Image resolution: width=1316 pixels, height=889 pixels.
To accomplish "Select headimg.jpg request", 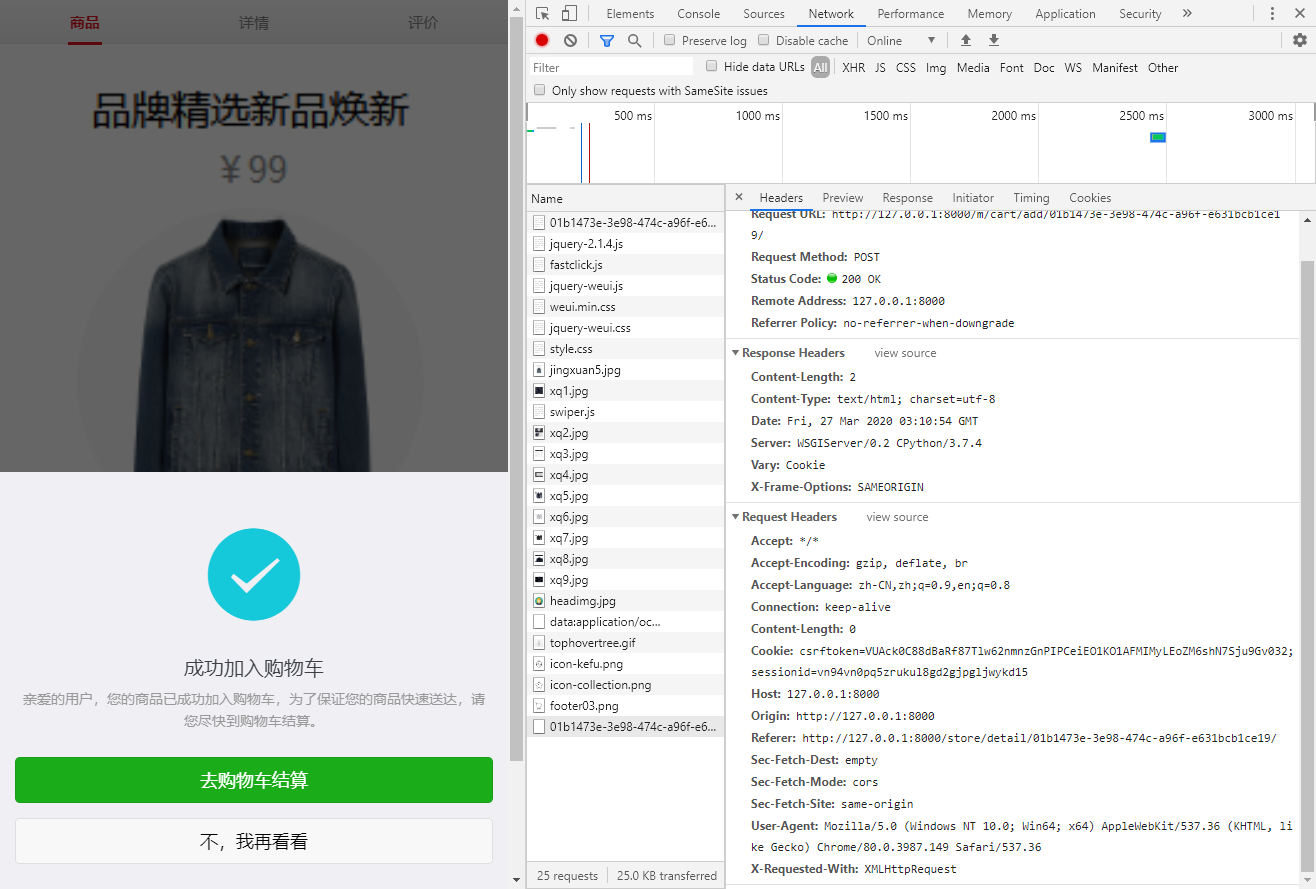I will pyautogui.click(x=625, y=601).
